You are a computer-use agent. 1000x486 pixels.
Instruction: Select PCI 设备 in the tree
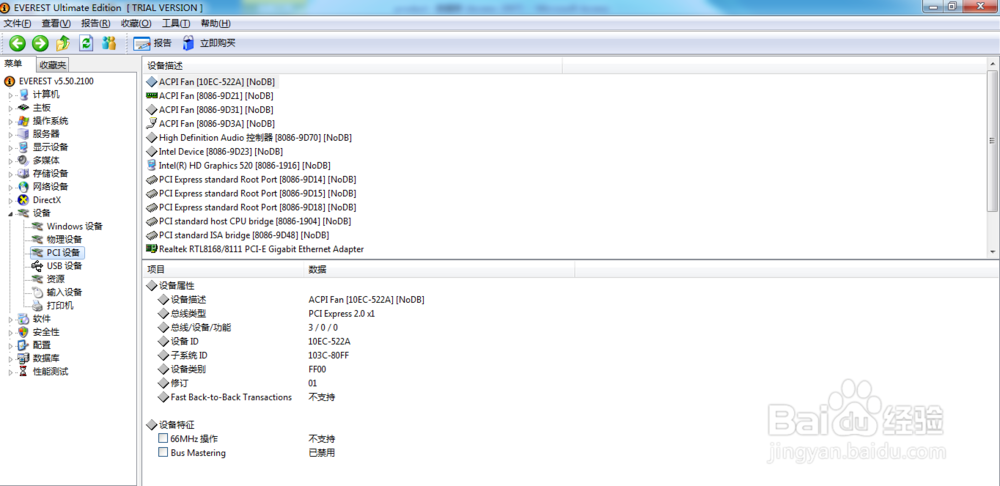[64, 253]
